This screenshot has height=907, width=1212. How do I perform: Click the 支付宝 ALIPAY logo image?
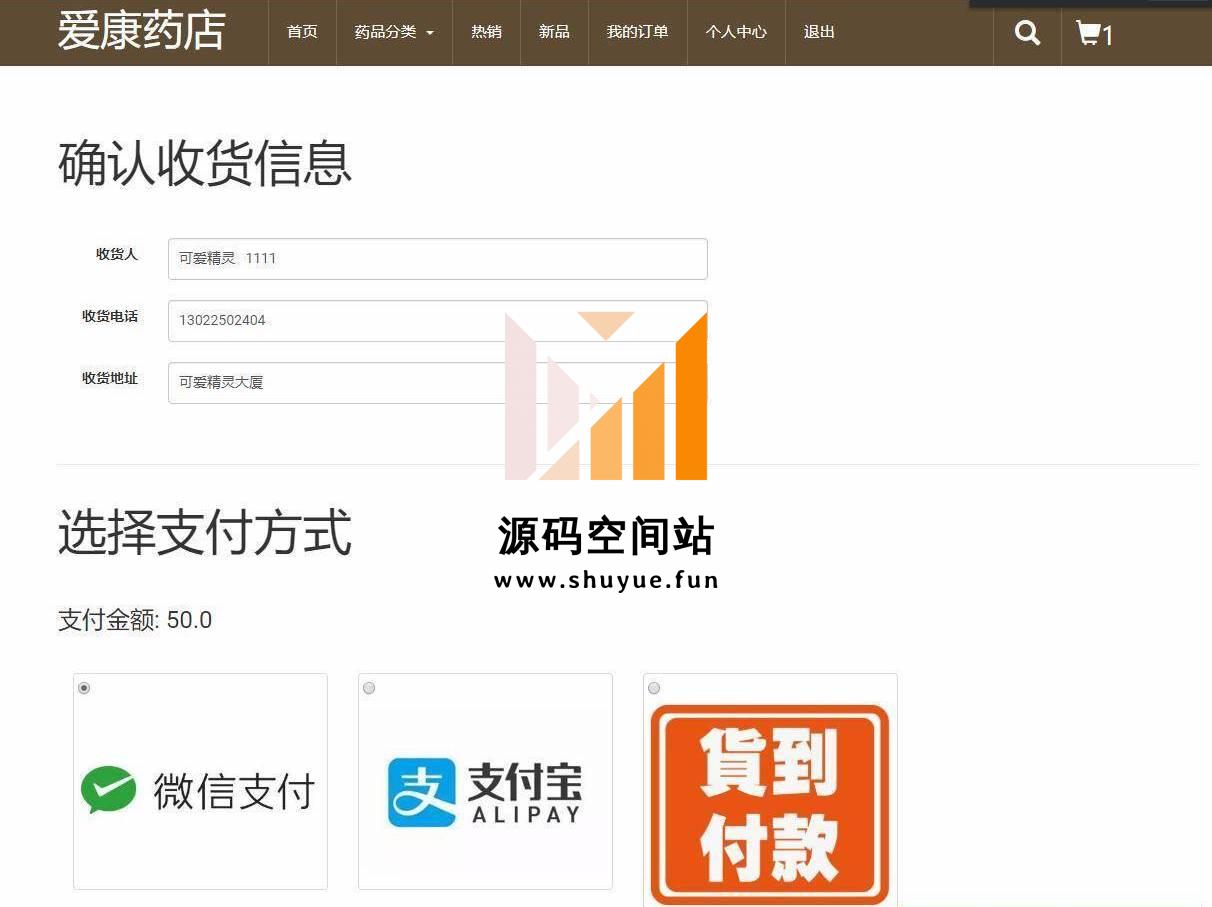485,793
